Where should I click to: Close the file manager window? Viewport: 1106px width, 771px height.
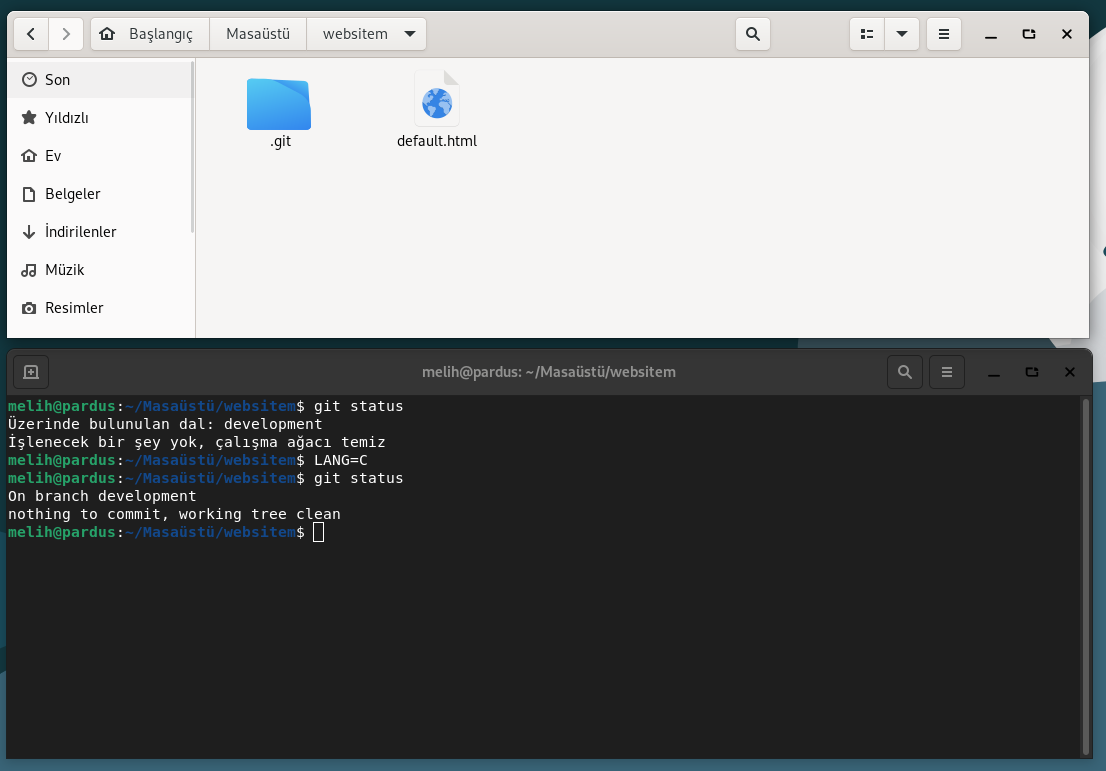pos(1067,34)
